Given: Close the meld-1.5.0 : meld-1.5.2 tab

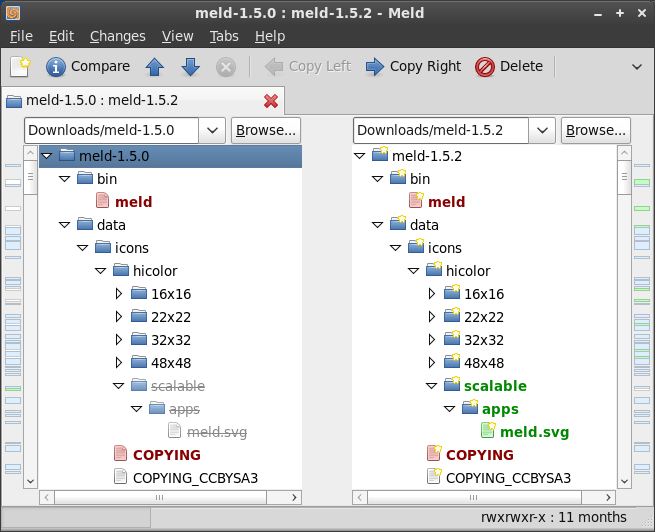Looking at the screenshot, I should pos(271,101).
